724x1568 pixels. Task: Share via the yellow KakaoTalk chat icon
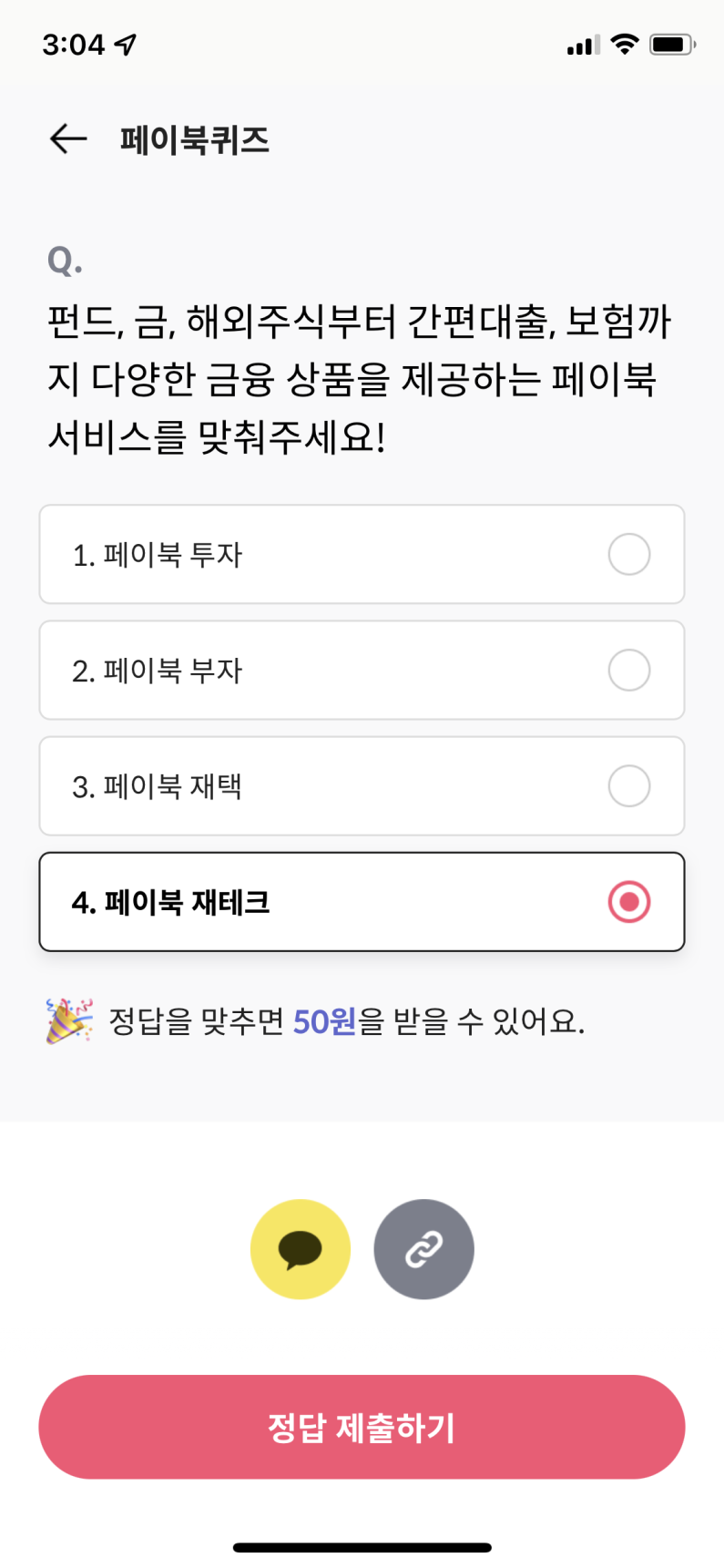[301, 1249]
